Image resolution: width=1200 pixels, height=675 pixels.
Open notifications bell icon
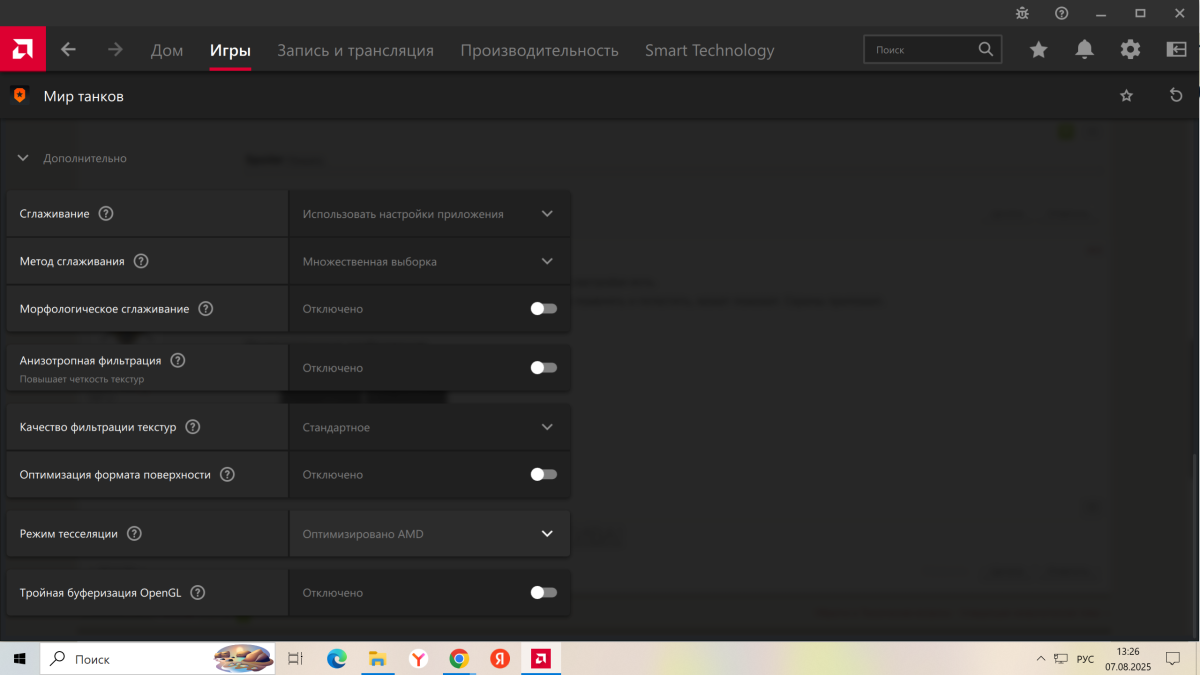pyautogui.click(x=1084, y=50)
